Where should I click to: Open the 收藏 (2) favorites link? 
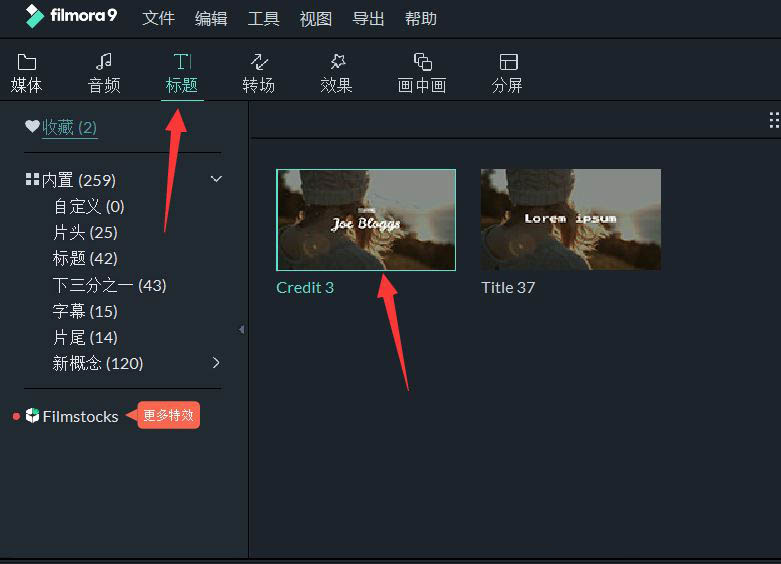point(70,128)
